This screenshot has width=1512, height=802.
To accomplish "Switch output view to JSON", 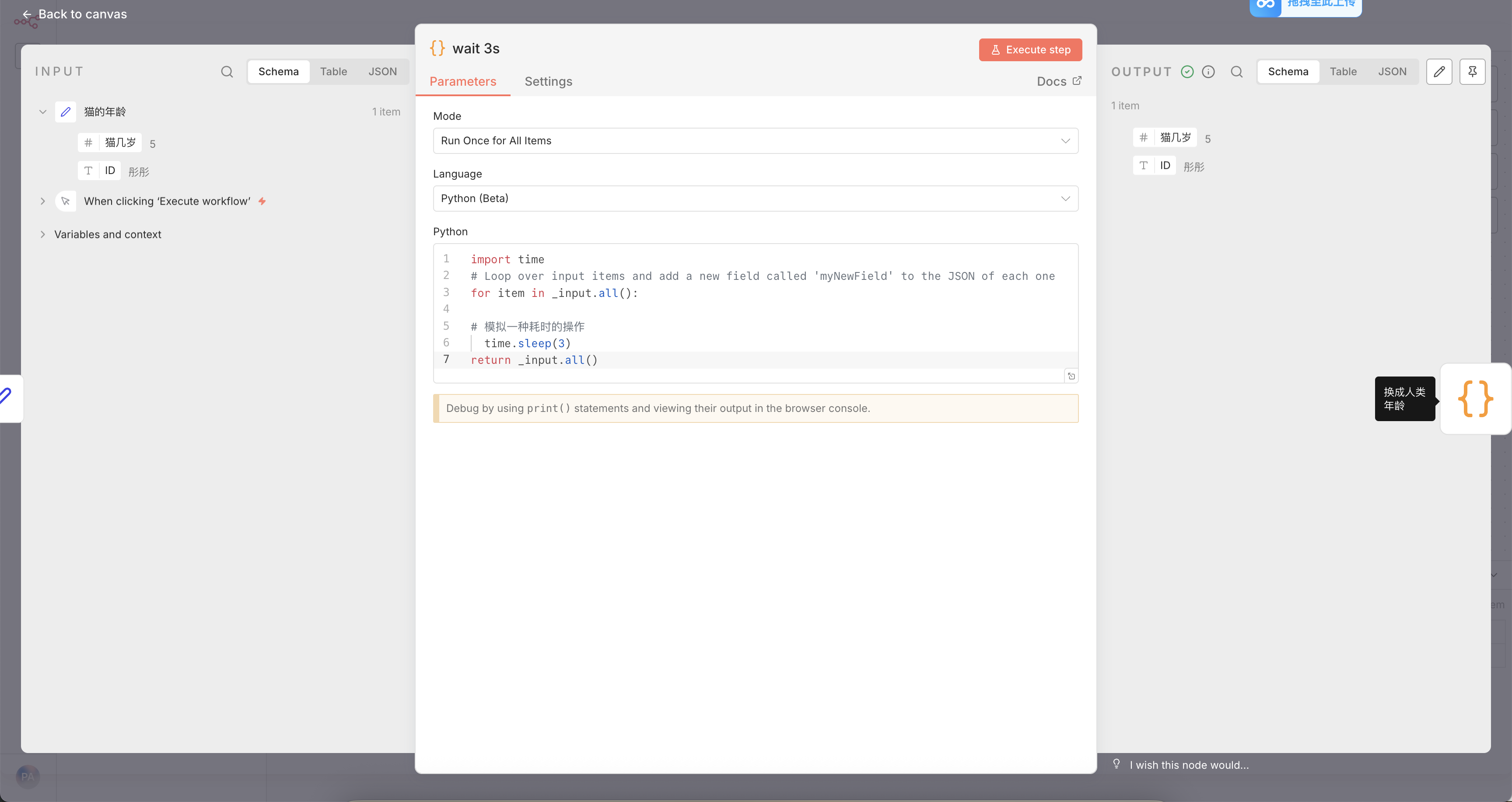I will click(1392, 72).
